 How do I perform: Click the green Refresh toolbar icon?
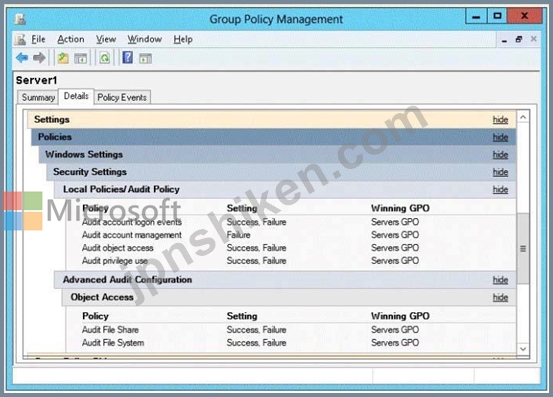click(105, 58)
